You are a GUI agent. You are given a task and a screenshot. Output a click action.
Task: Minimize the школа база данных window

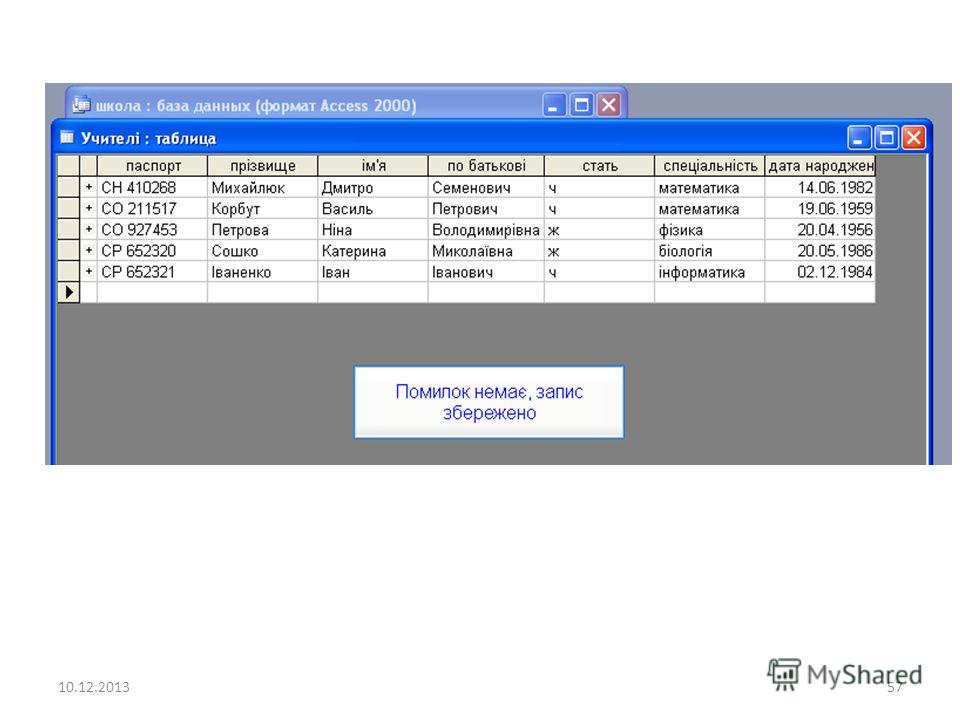553,105
